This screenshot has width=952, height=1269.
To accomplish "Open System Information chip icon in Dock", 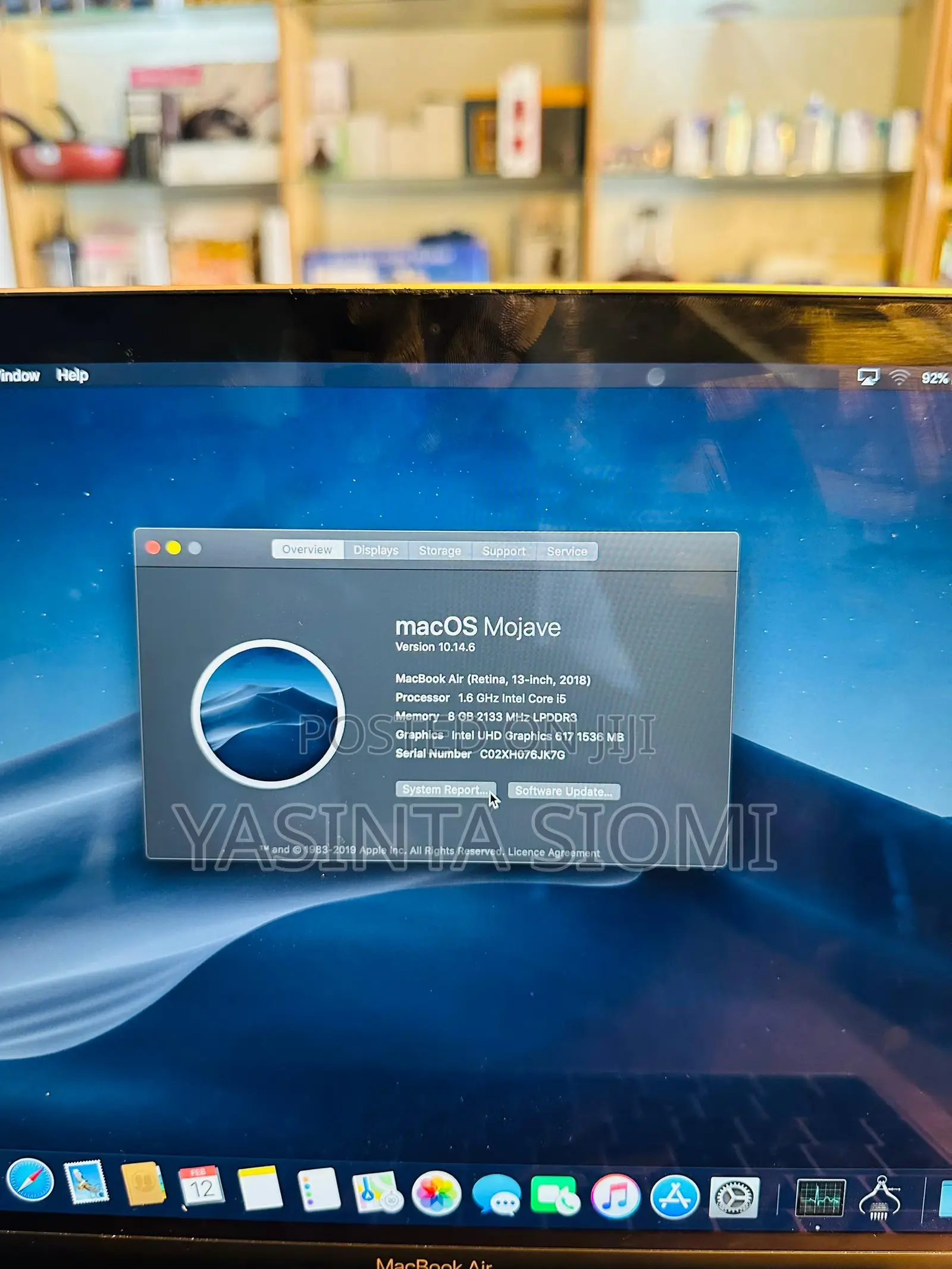I will (x=880, y=1198).
